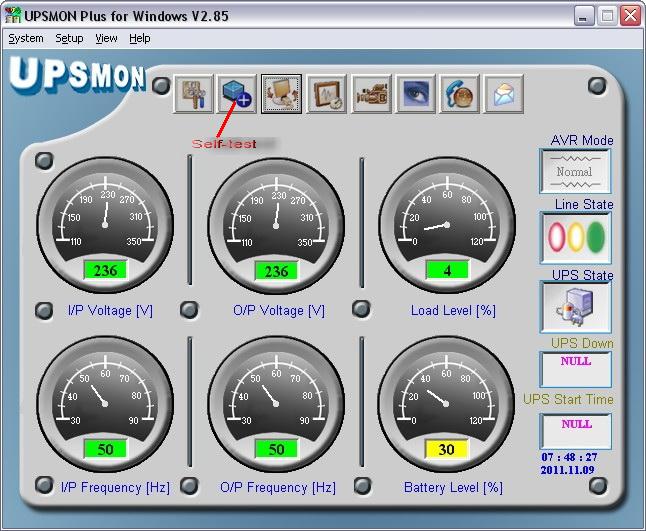Screen dimensions: 646x531
Task: Click the AVR Mode Normal indicator
Action: click(575, 171)
